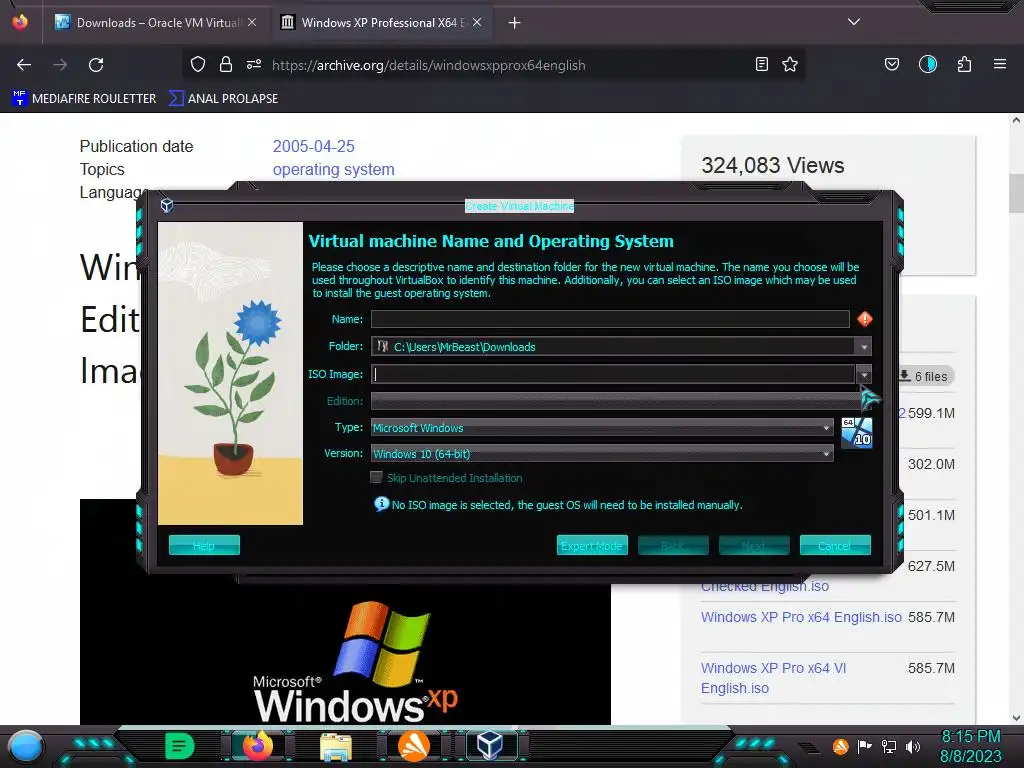Open Firefox from the taskbar

257,746
